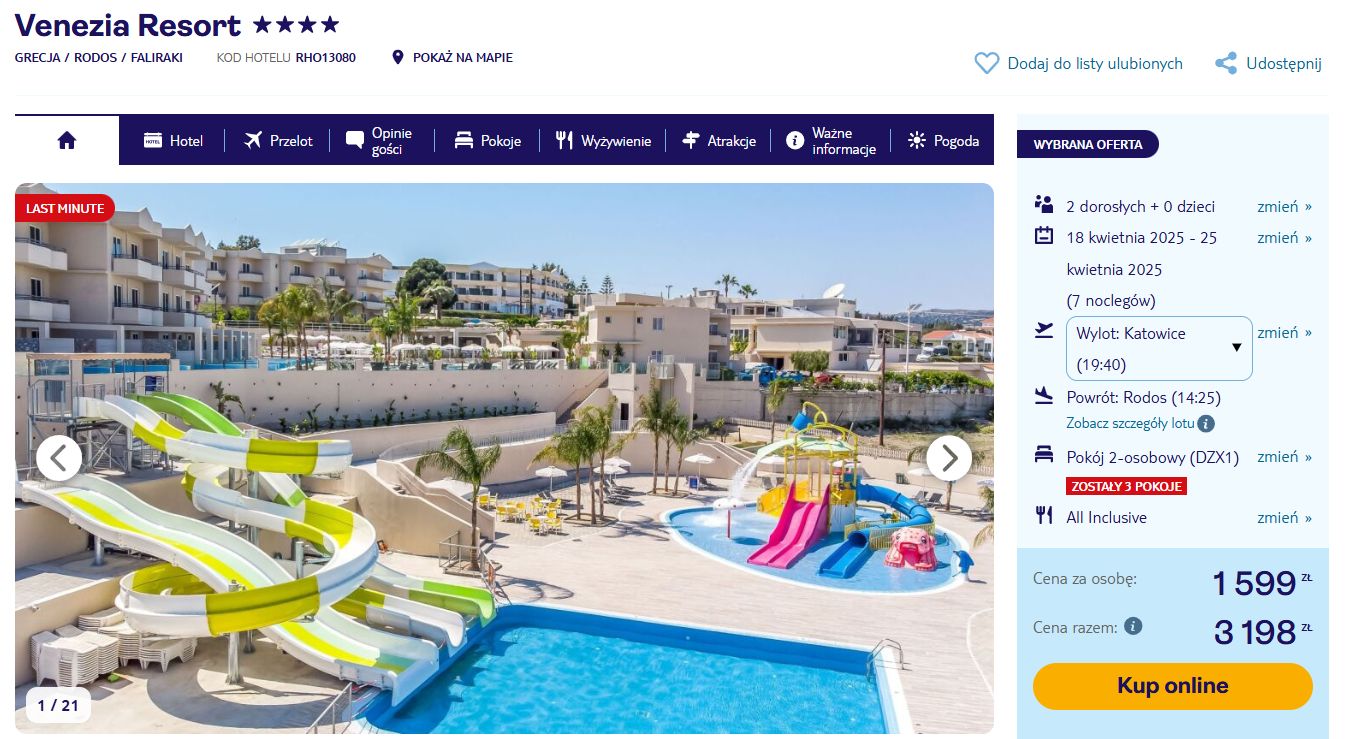This screenshot has height=739, width=1346.
Task: Click the main hotel waterpark photo
Action: (x=504, y=458)
